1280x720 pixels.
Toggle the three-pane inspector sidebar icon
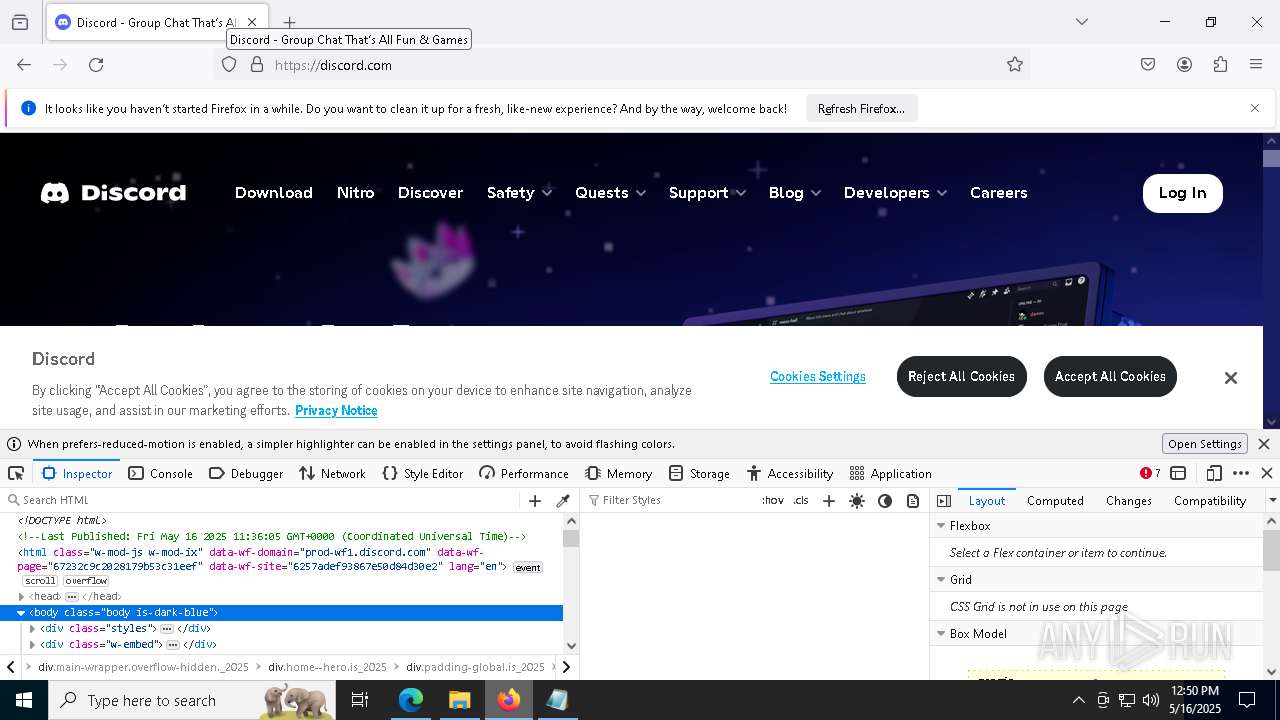(944, 501)
